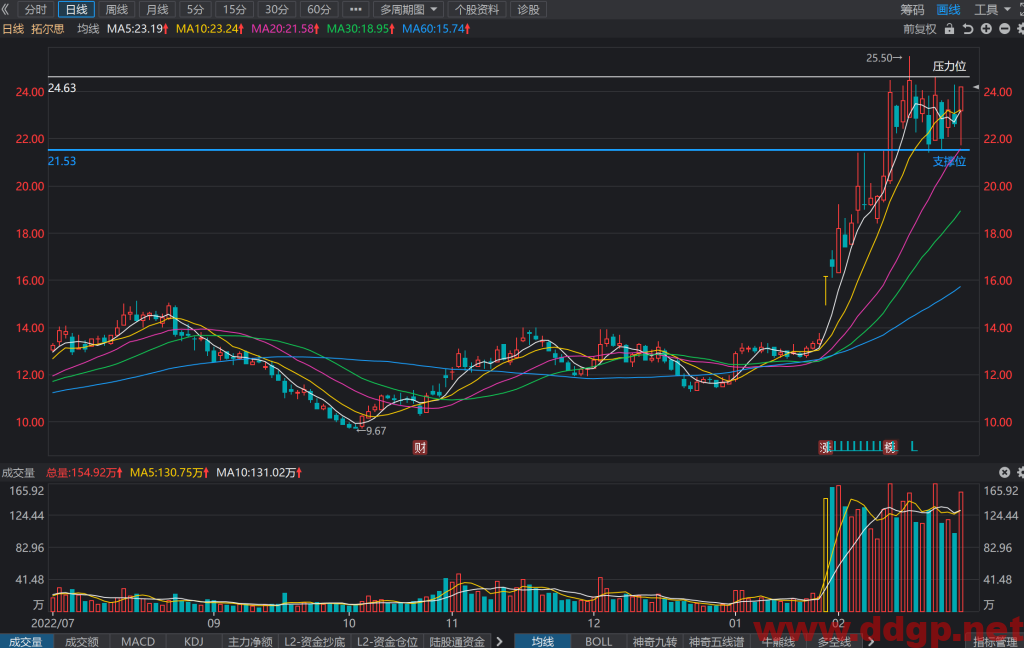
Task: Close the volume sub-panel with the X icon
Action: click(x=1004, y=472)
